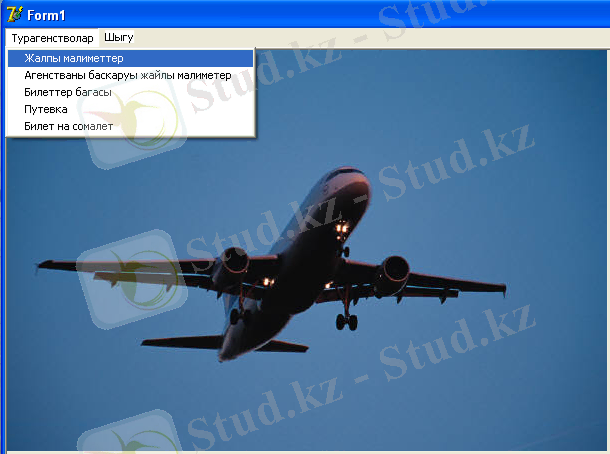610x454 pixels.
Task: Choose Агенстваны баскаруы жайлы малиметер
Action: [130, 75]
